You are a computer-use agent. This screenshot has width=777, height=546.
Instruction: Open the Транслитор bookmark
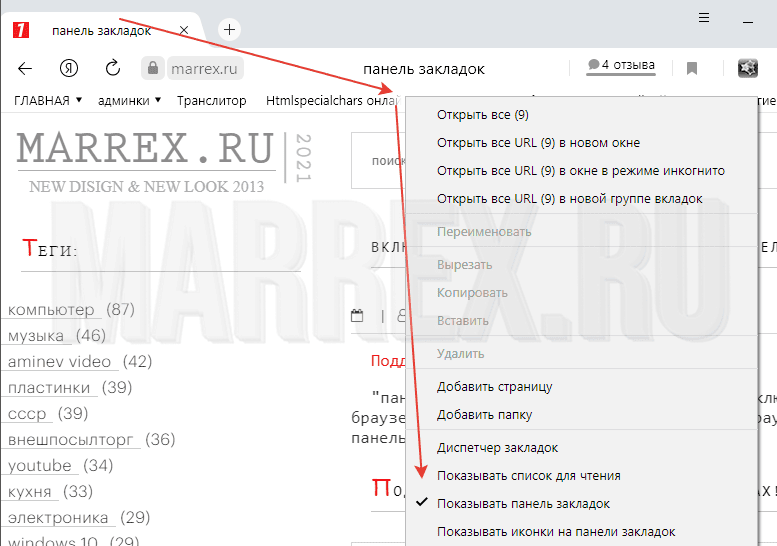[212, 101]
